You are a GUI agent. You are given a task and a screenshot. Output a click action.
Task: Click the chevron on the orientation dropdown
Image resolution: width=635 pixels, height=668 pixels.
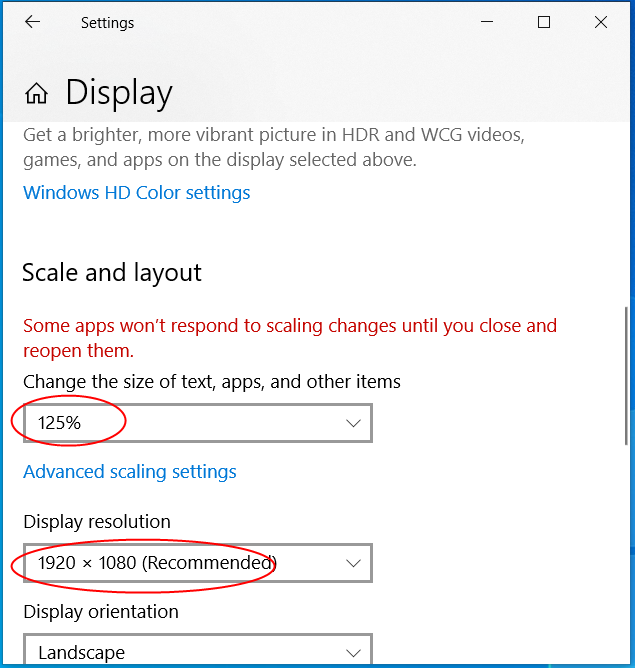click(x=353, y=652)
